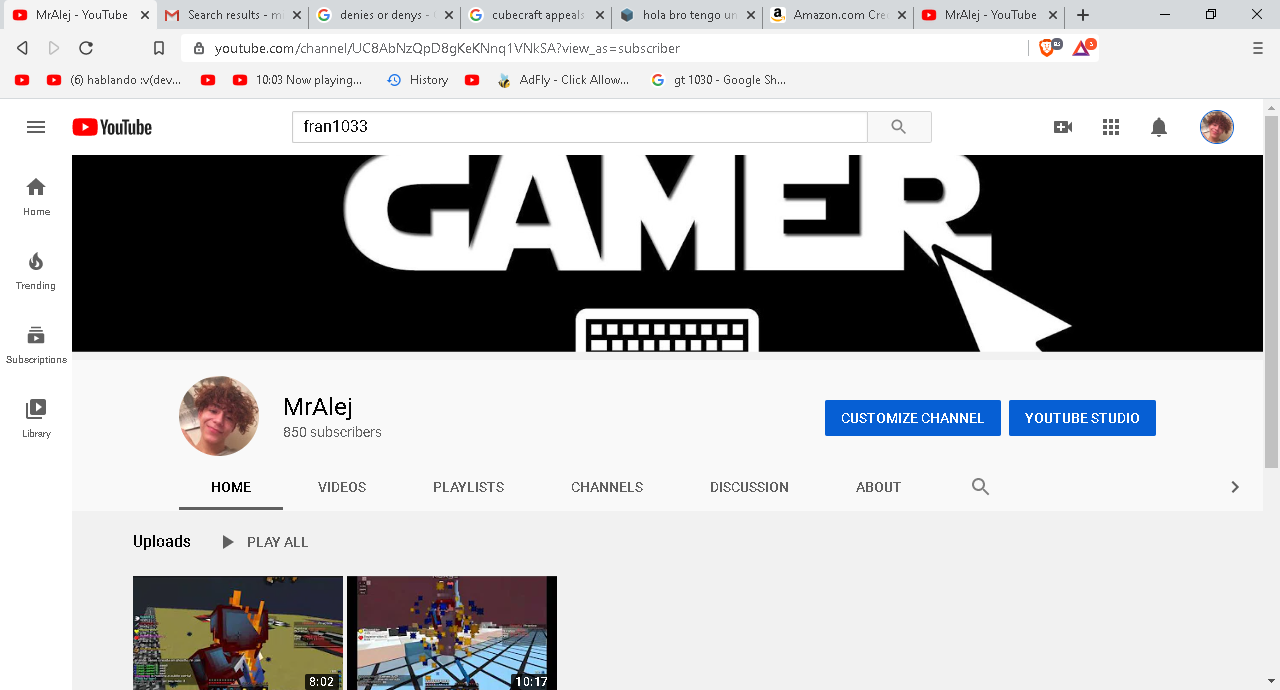Click the search magnifier button
Viewport: 1280px width, 690px height.
click(899, 127)
